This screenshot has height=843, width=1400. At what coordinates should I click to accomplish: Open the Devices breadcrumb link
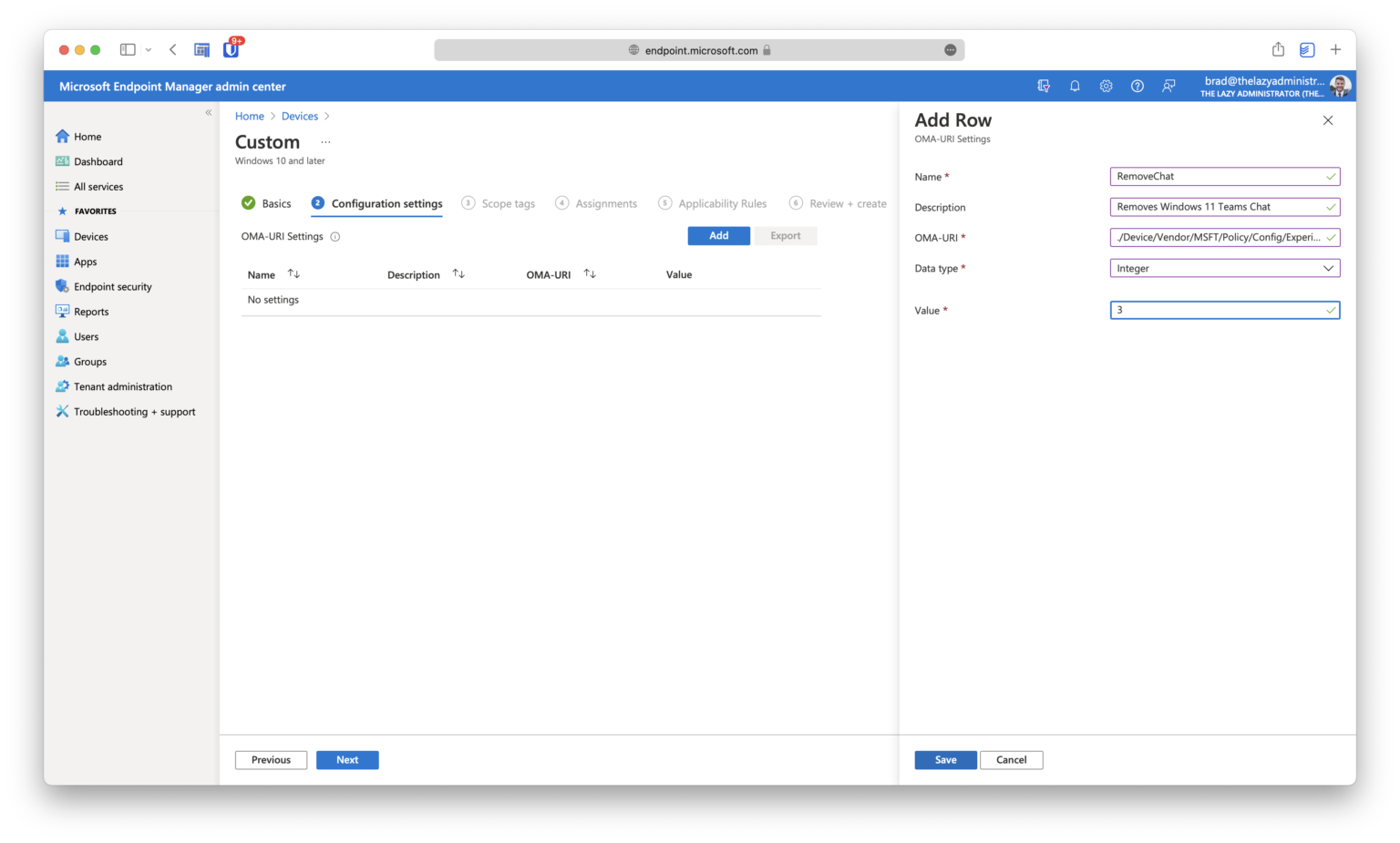tap(300, 117)
